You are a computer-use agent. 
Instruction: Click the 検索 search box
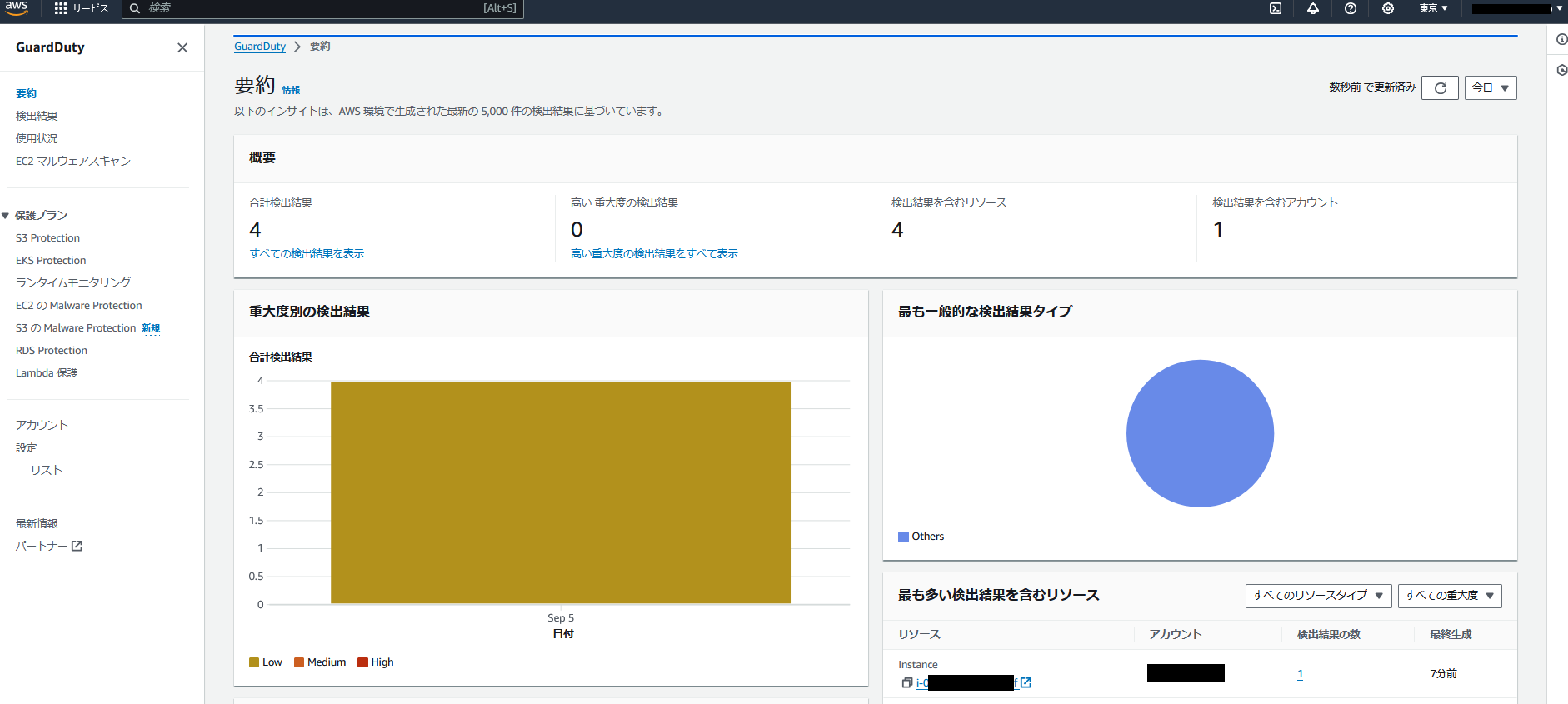(x=323, y=8)
